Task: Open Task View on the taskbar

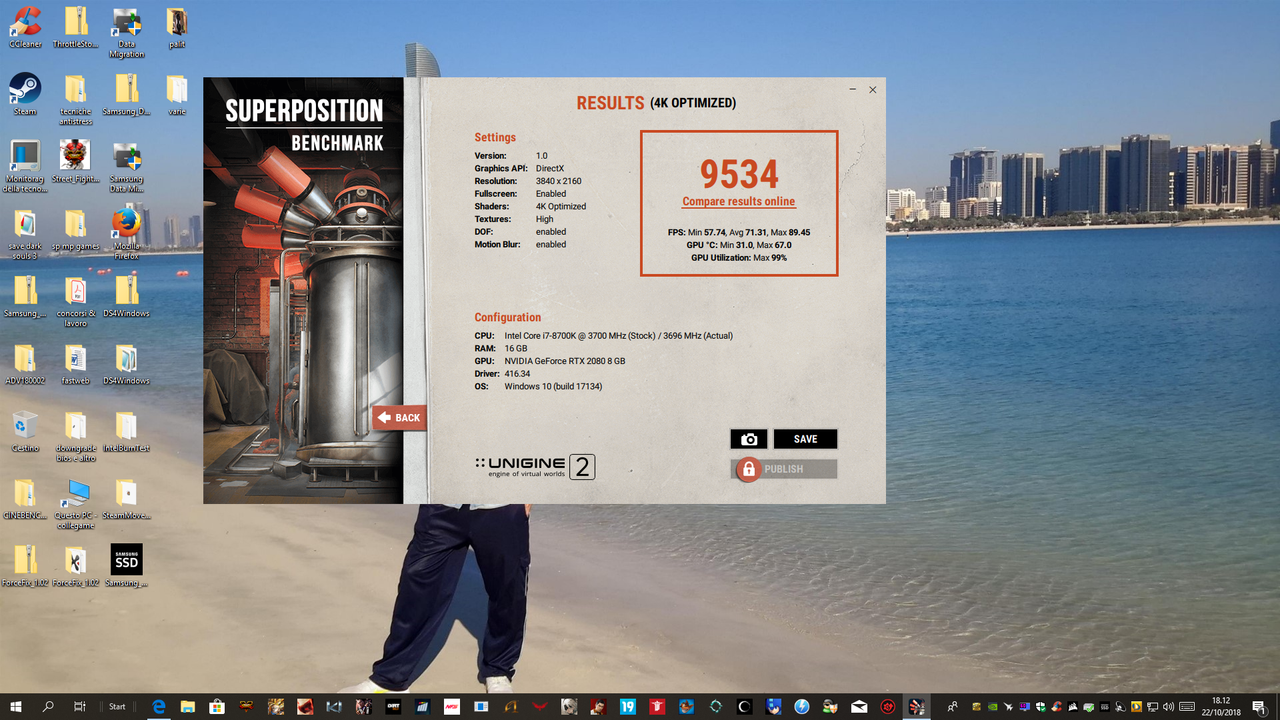Action: click(x=79, y=707)
